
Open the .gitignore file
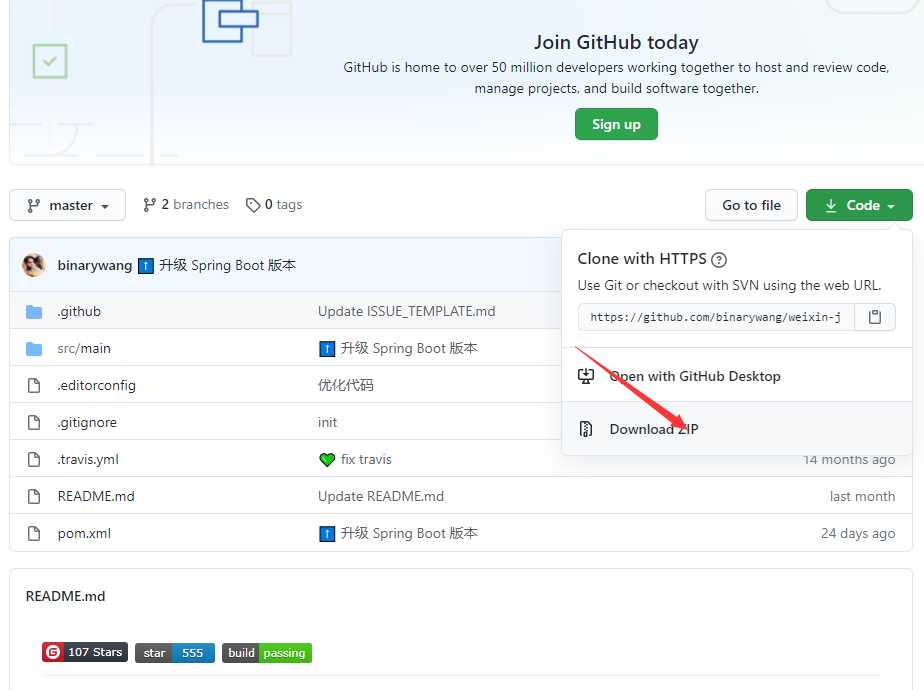pos(87,422)
